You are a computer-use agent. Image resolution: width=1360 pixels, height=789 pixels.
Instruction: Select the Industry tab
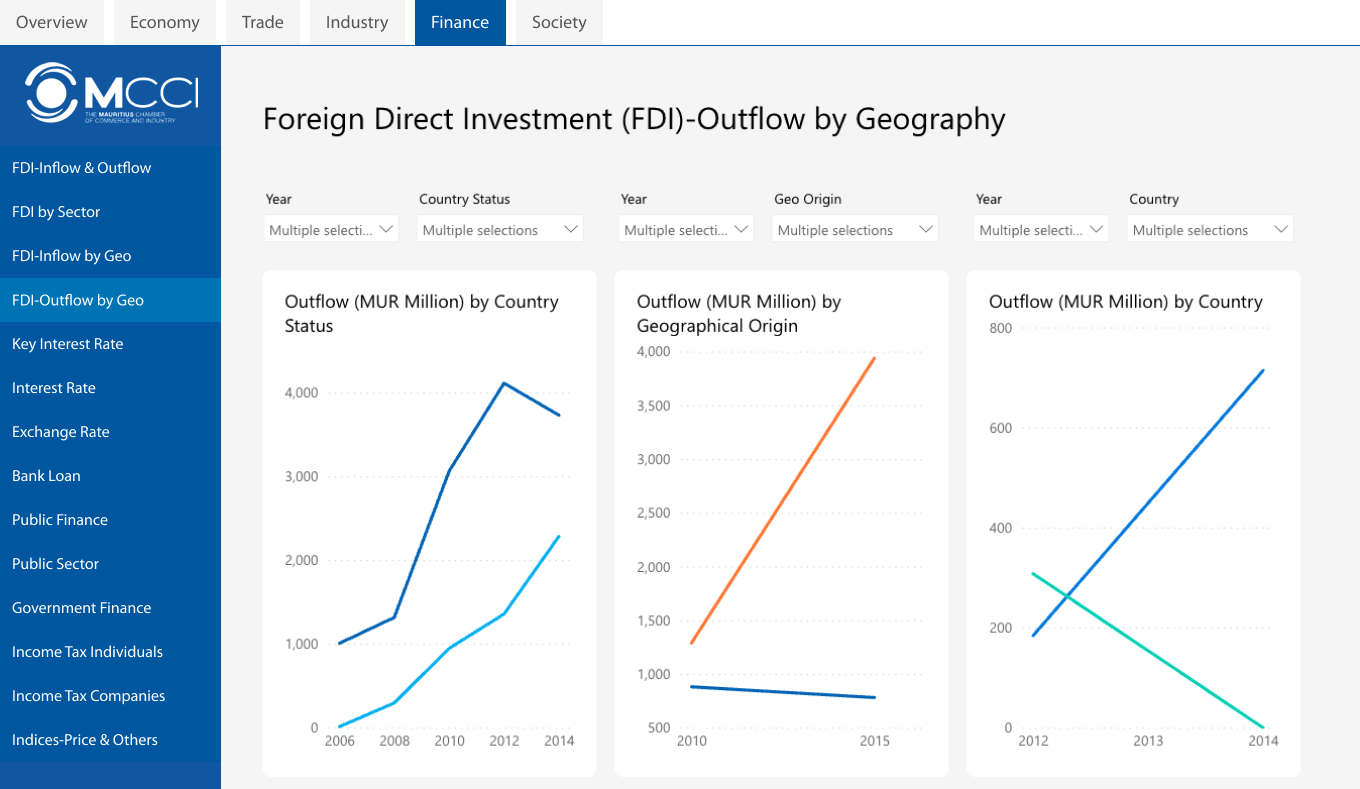pyautogui.click(x=357, y=22)
